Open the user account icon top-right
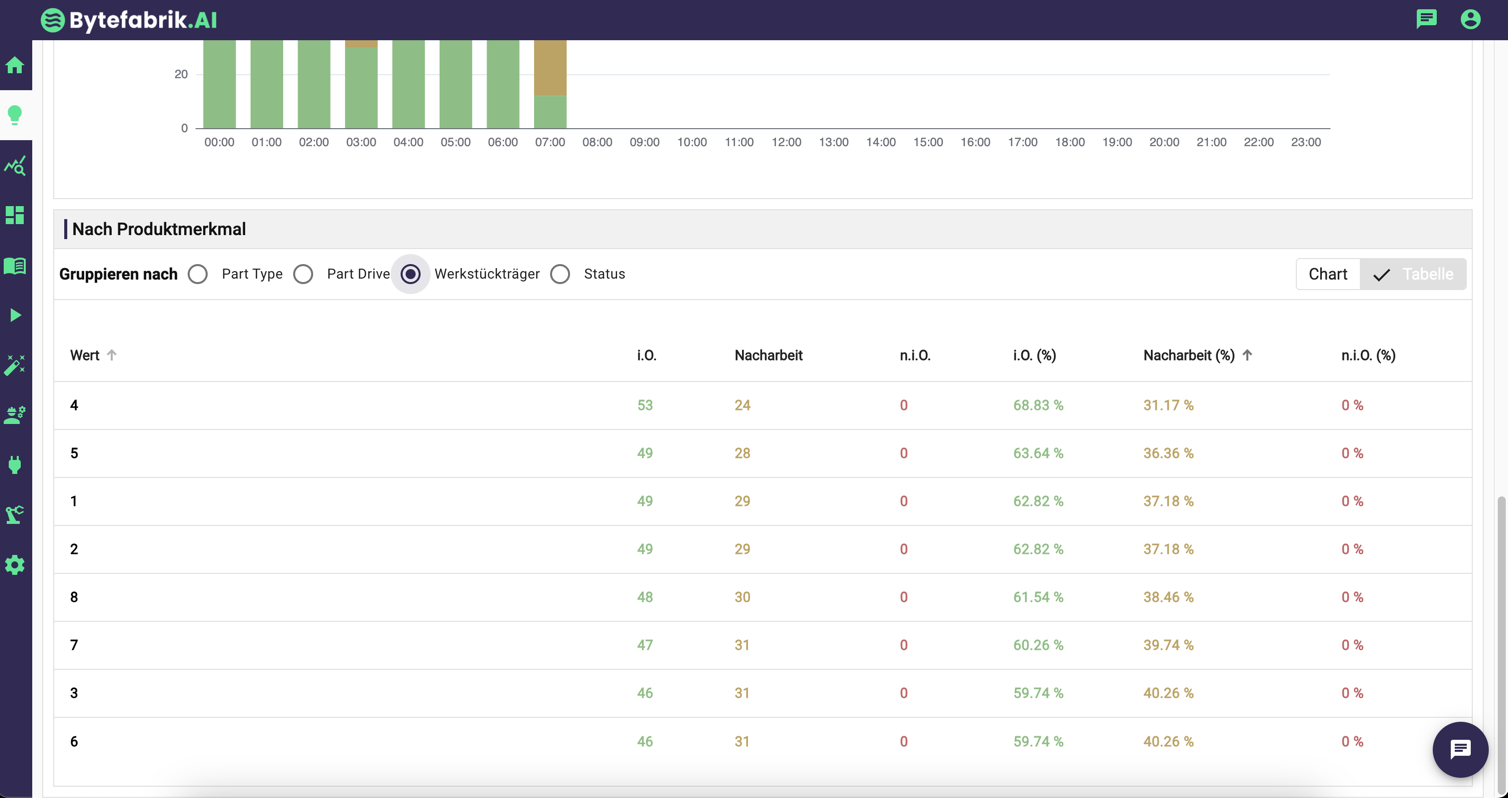 click(x=1470, y=19)
